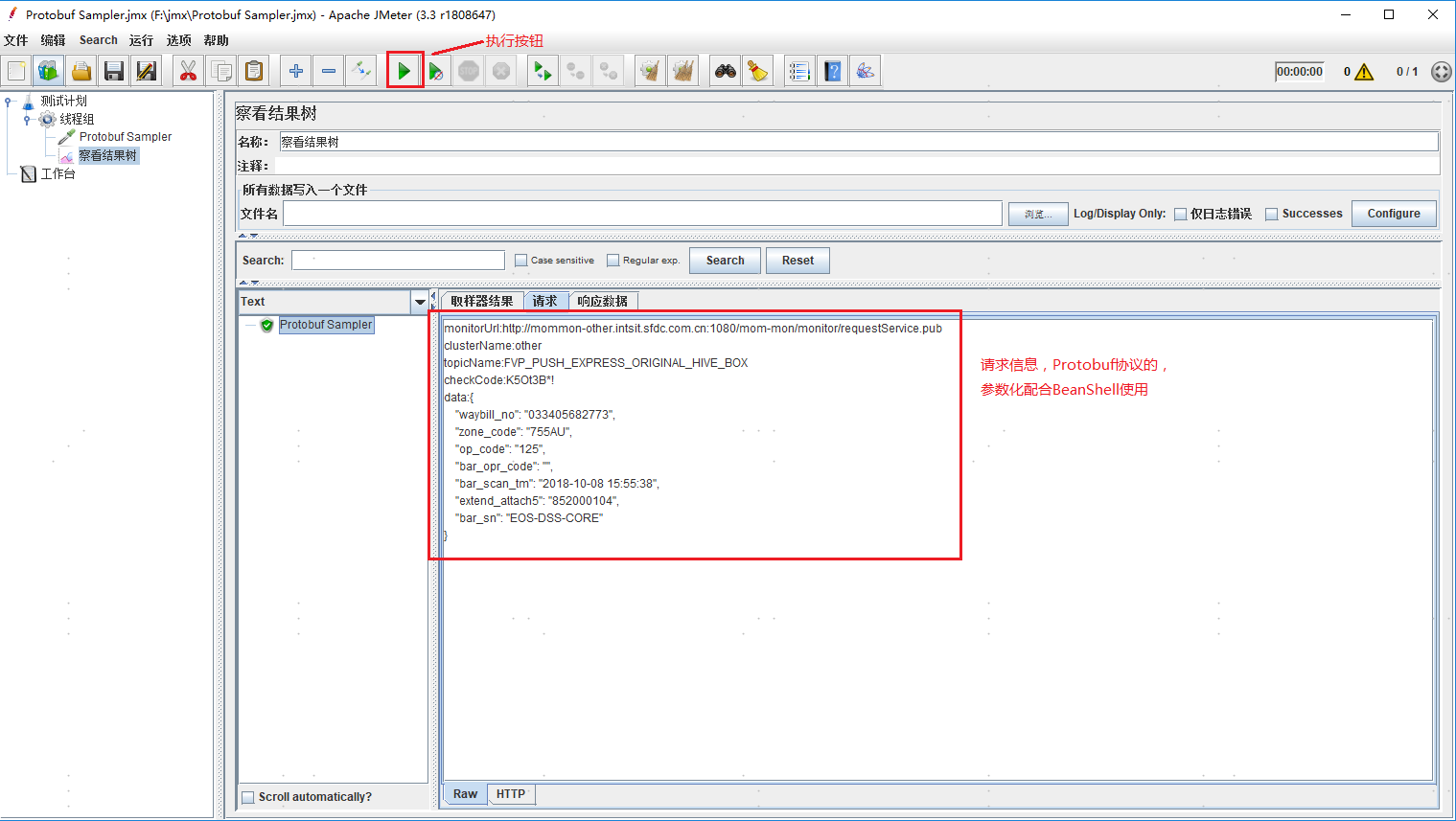Toggle Scroll automatically option
Image resolution: width=1456 pixels, height=821 pixels.
point(248,796)
